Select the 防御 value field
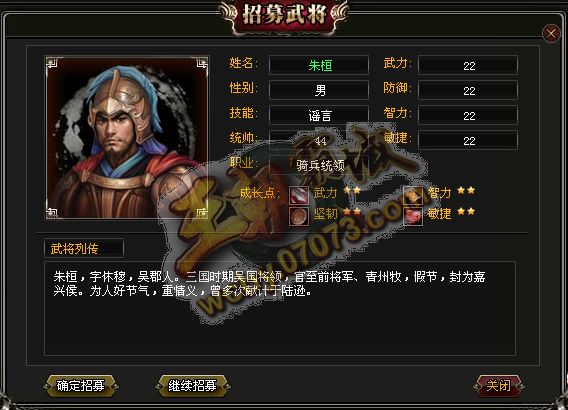This screenshot has height=410, width=568. (468, 91)
